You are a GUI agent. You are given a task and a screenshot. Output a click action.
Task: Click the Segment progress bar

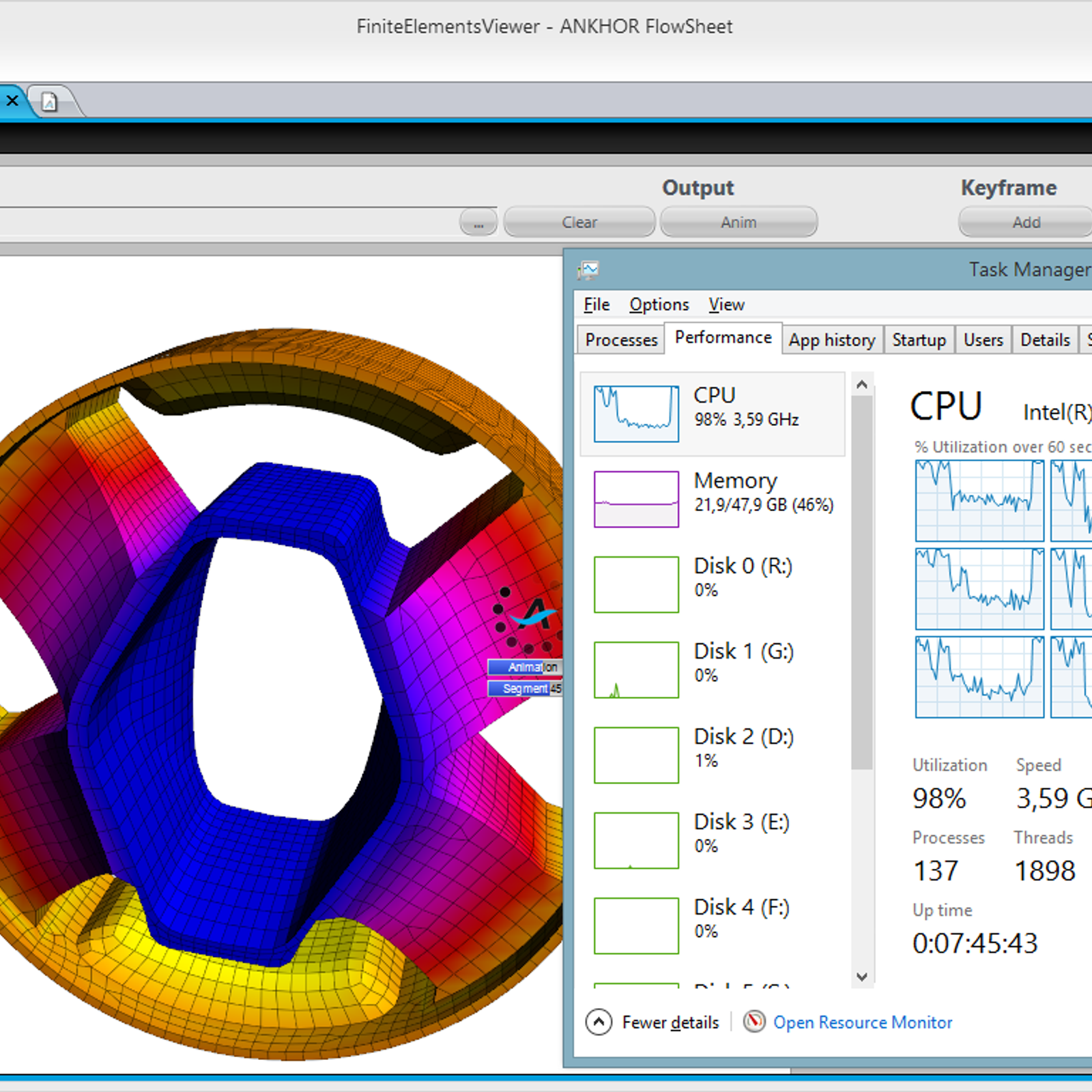pyautogui.click(x=524, y=689)
